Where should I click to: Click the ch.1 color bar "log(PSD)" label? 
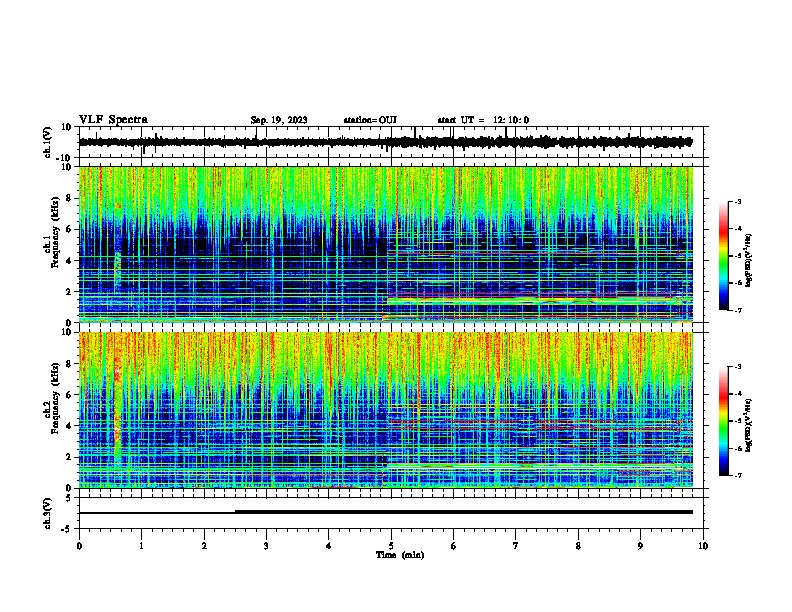click(749, 260)
